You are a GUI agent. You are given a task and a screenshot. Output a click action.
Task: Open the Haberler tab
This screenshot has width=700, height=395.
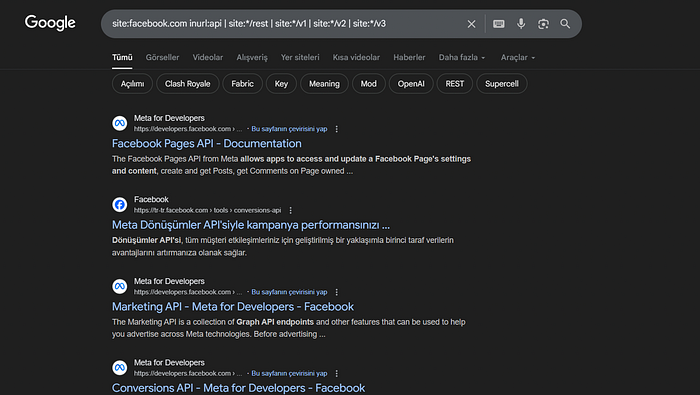coord(409,58)
